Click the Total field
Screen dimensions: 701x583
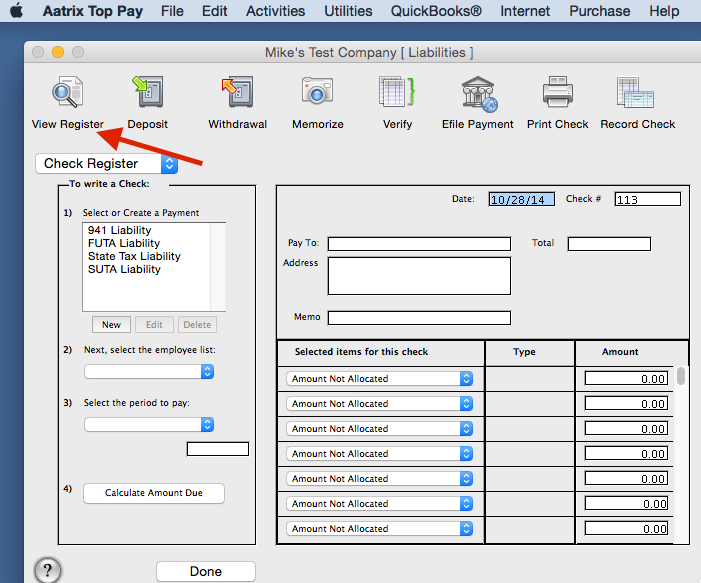coord(609,244)
